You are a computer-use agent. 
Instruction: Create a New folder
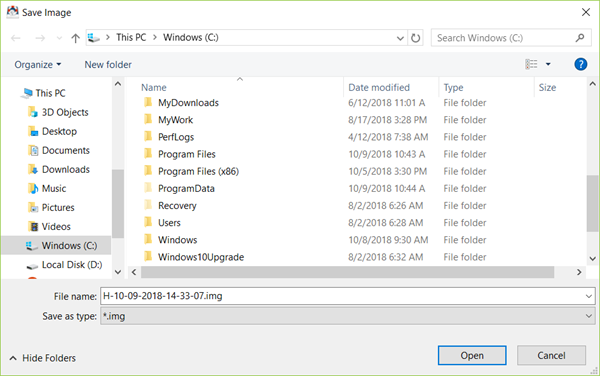point(108,65)
